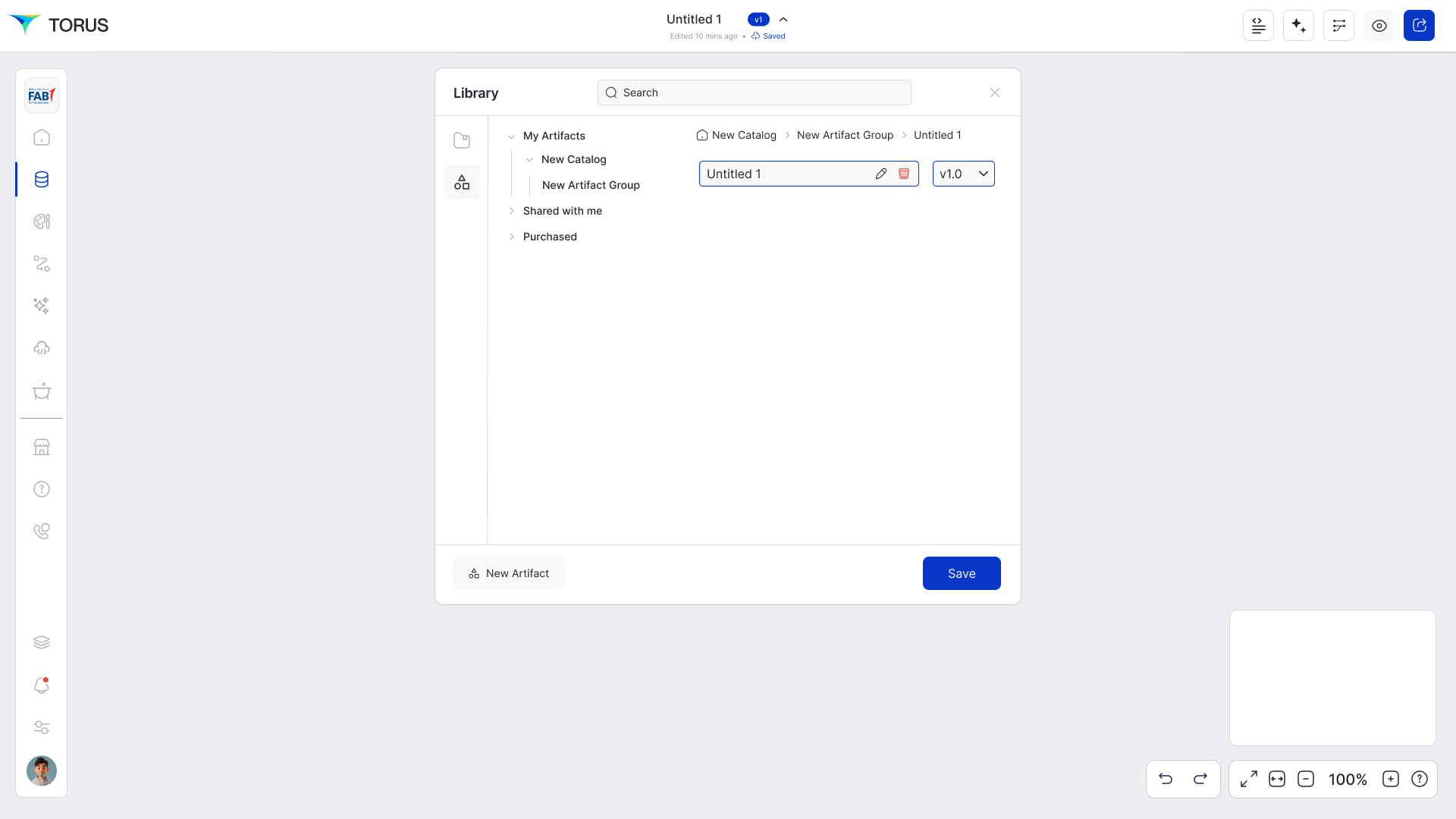Viewport: 1456px width, 819px height.
Task: Collapse the My Artifacts tree node
Action: tap(511, 136)
